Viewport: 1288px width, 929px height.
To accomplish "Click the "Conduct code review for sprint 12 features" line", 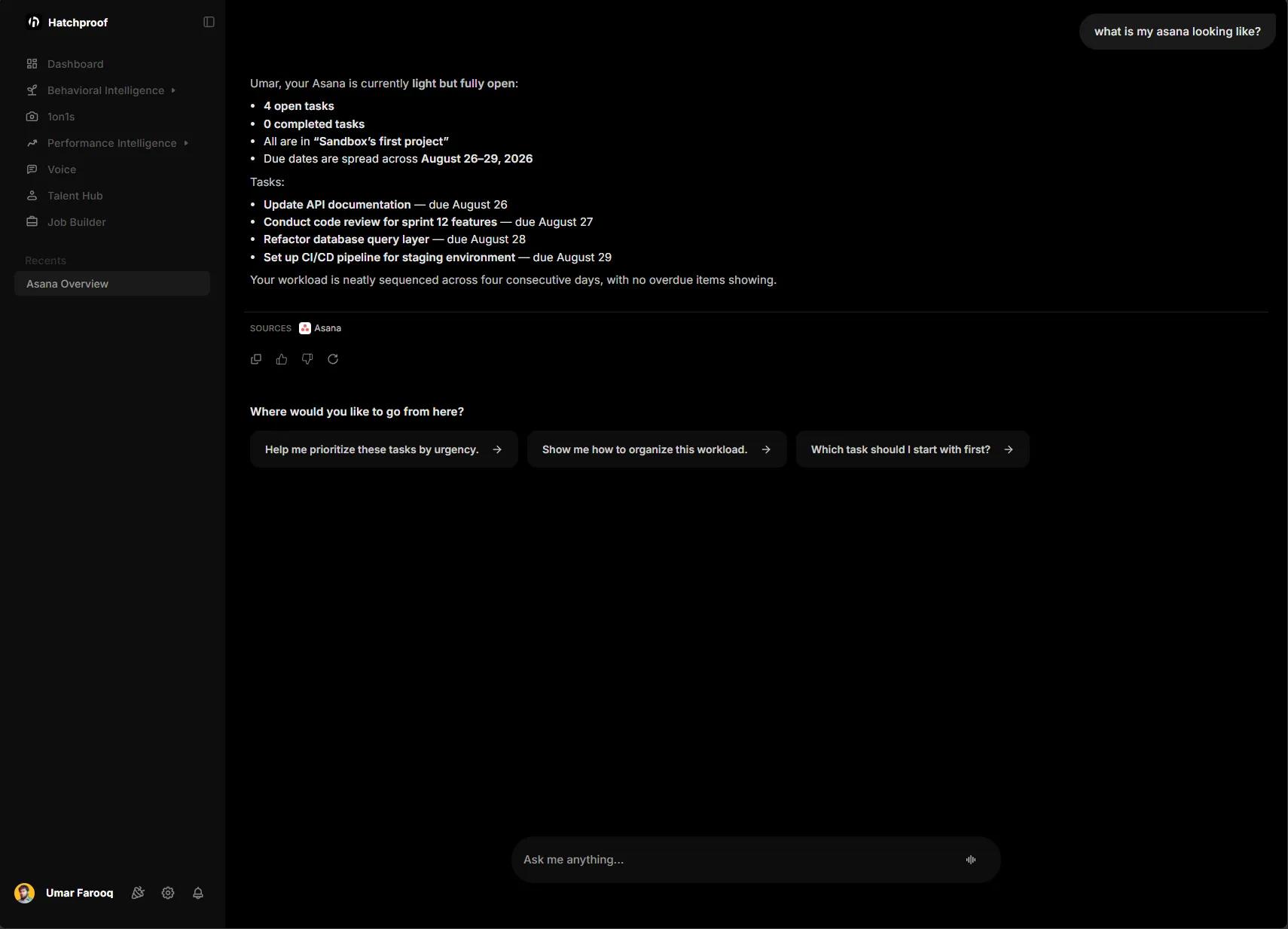I will coord(429,222).
